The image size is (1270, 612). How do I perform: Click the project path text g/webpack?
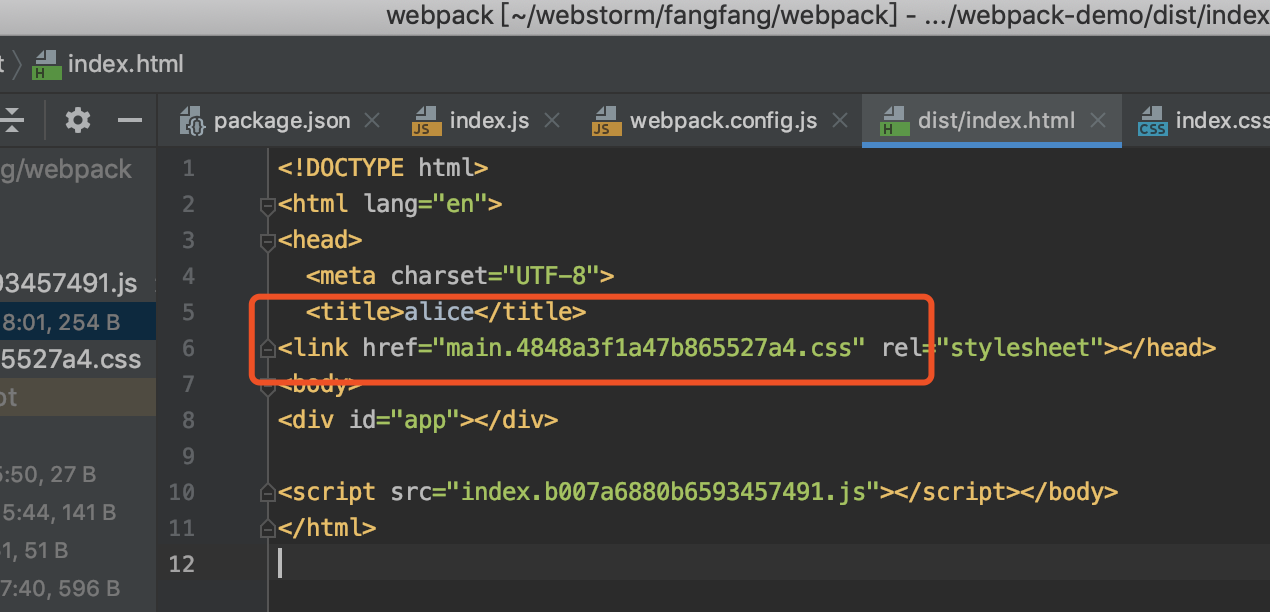[x=66, y=170]
